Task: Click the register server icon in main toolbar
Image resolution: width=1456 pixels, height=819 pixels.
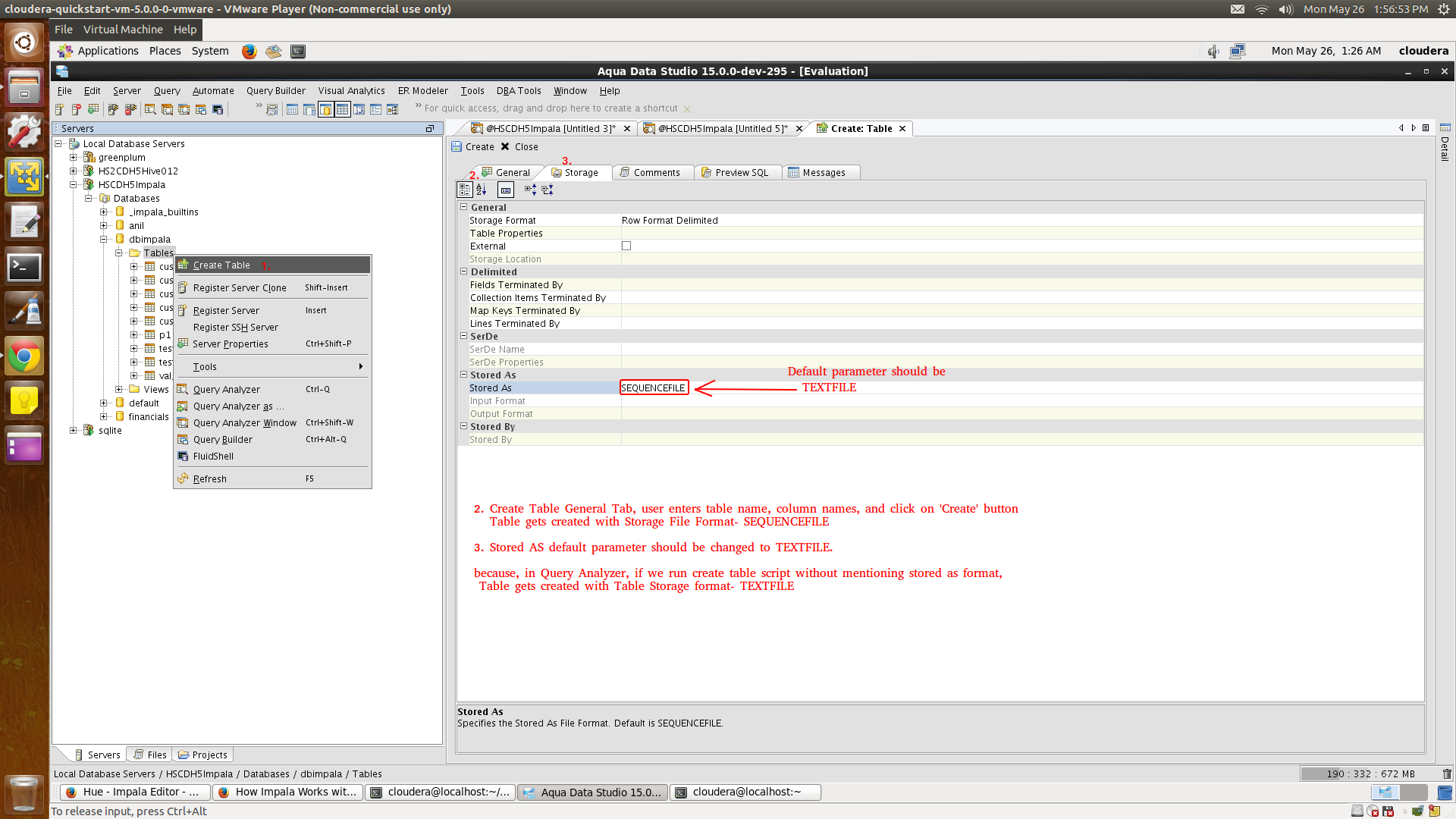Action: (x=59, y=110)
